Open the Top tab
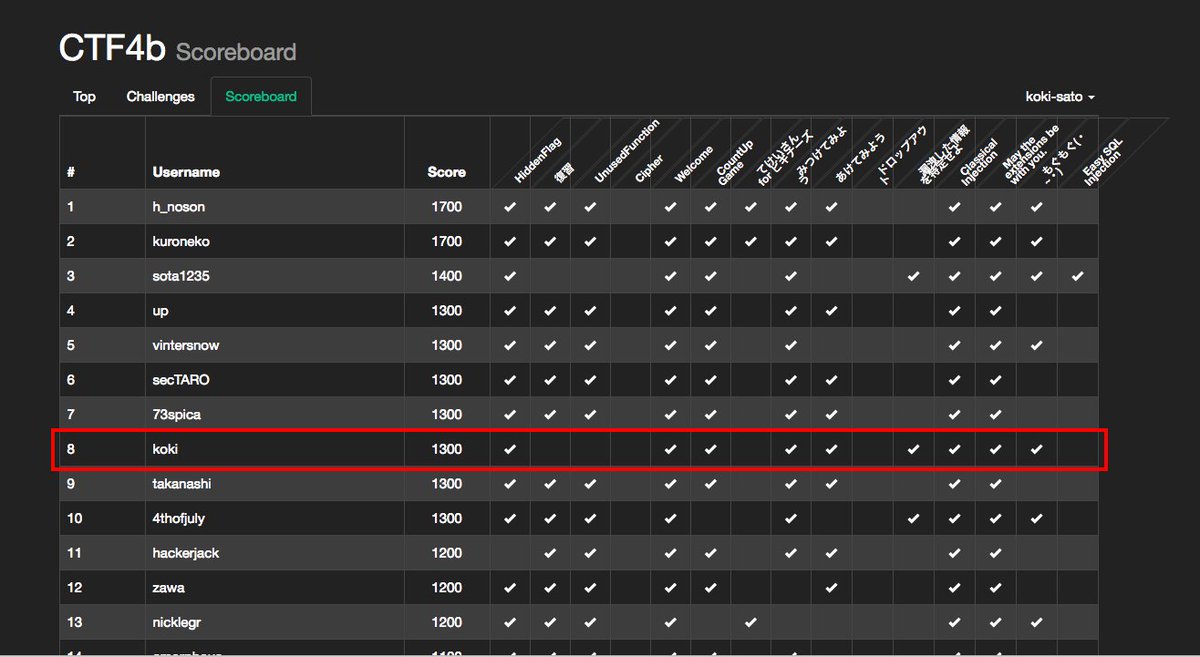 coord(84,96)
